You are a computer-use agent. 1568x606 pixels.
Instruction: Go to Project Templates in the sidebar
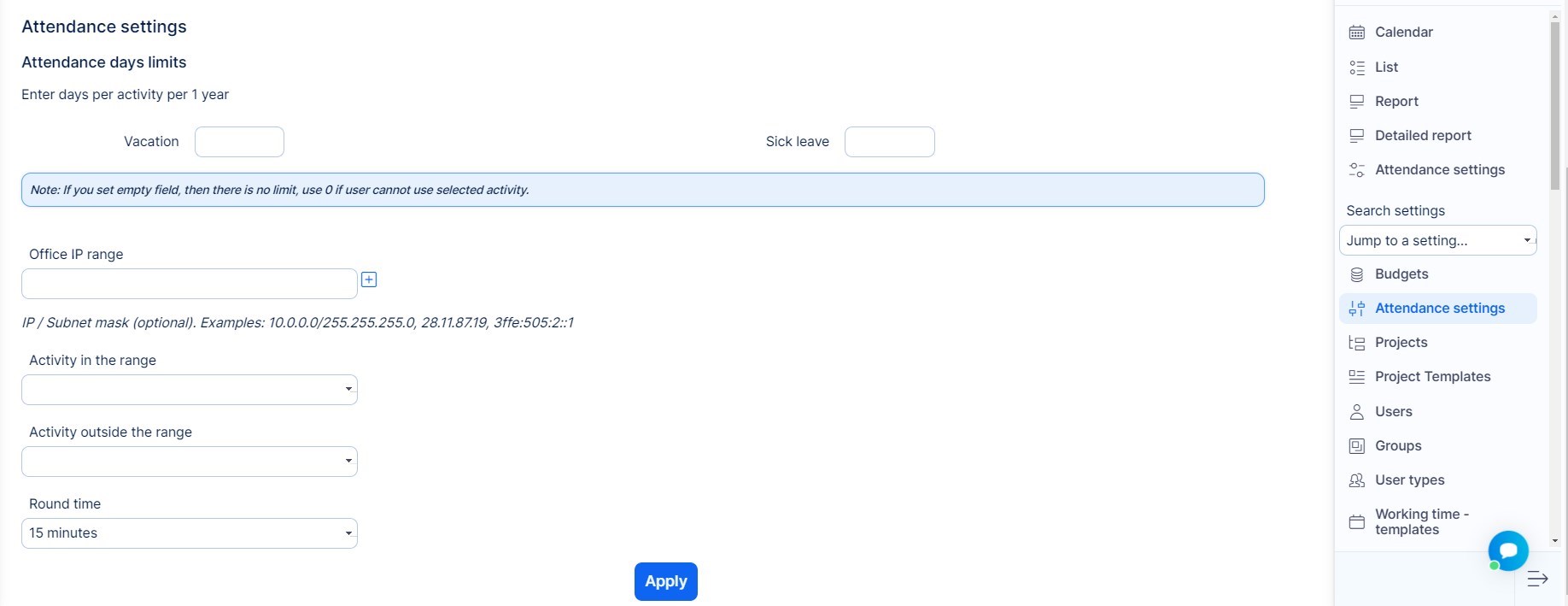[1432, 377]
